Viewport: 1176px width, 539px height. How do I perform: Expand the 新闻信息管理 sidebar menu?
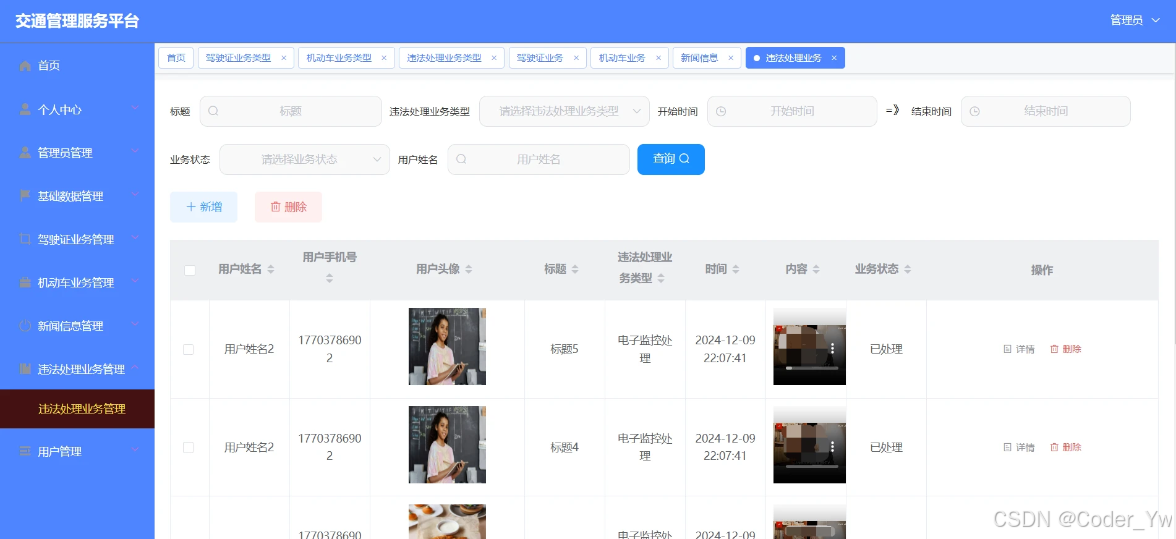(135, 325)
